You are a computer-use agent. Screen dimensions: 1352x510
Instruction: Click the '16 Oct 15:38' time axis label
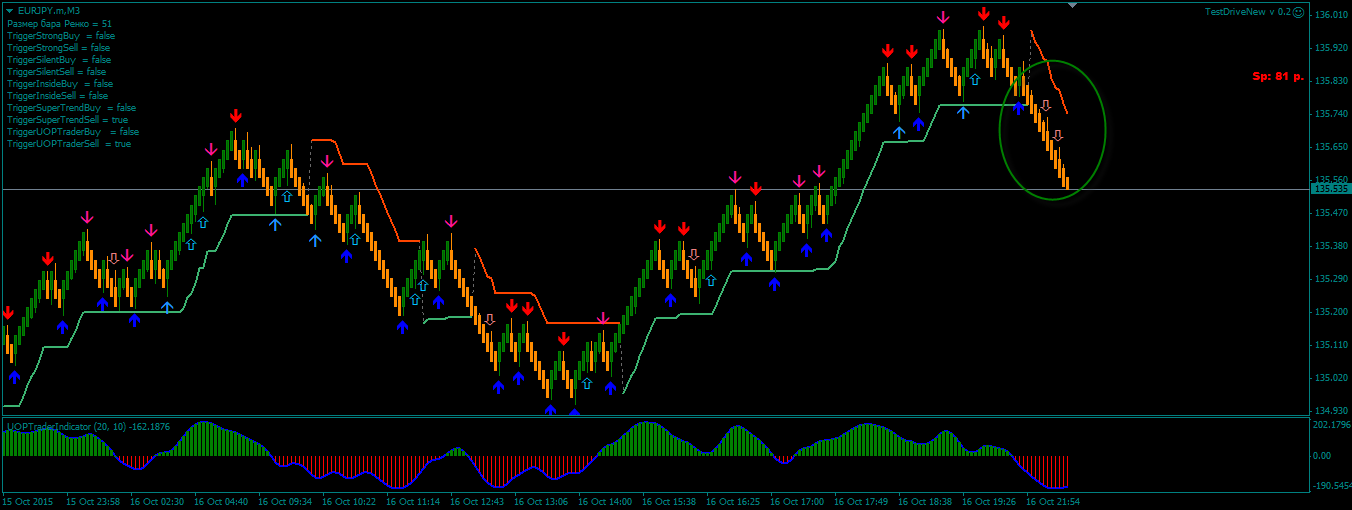tap(669, 501)
